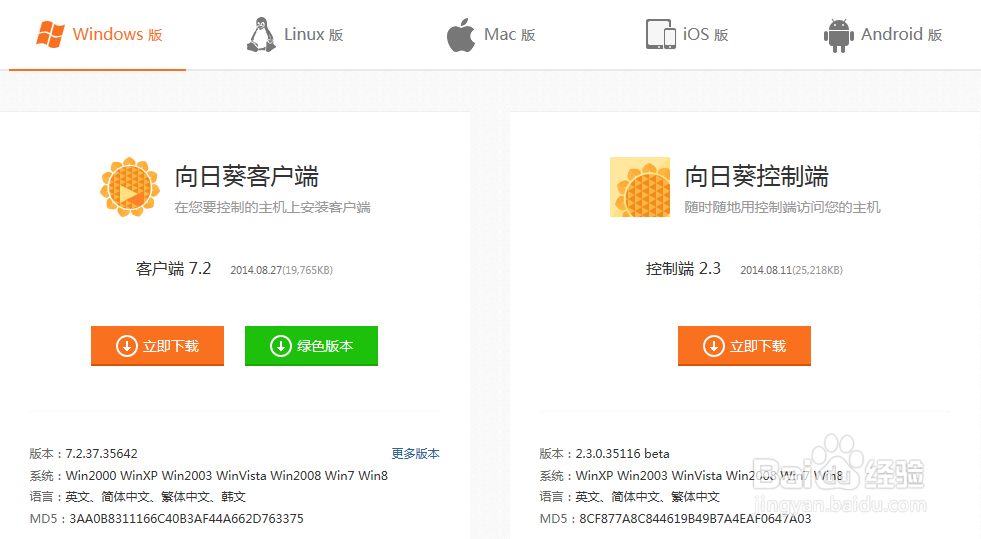
Task: Click version text 7.2.37.35642
Action: [101, 453]
